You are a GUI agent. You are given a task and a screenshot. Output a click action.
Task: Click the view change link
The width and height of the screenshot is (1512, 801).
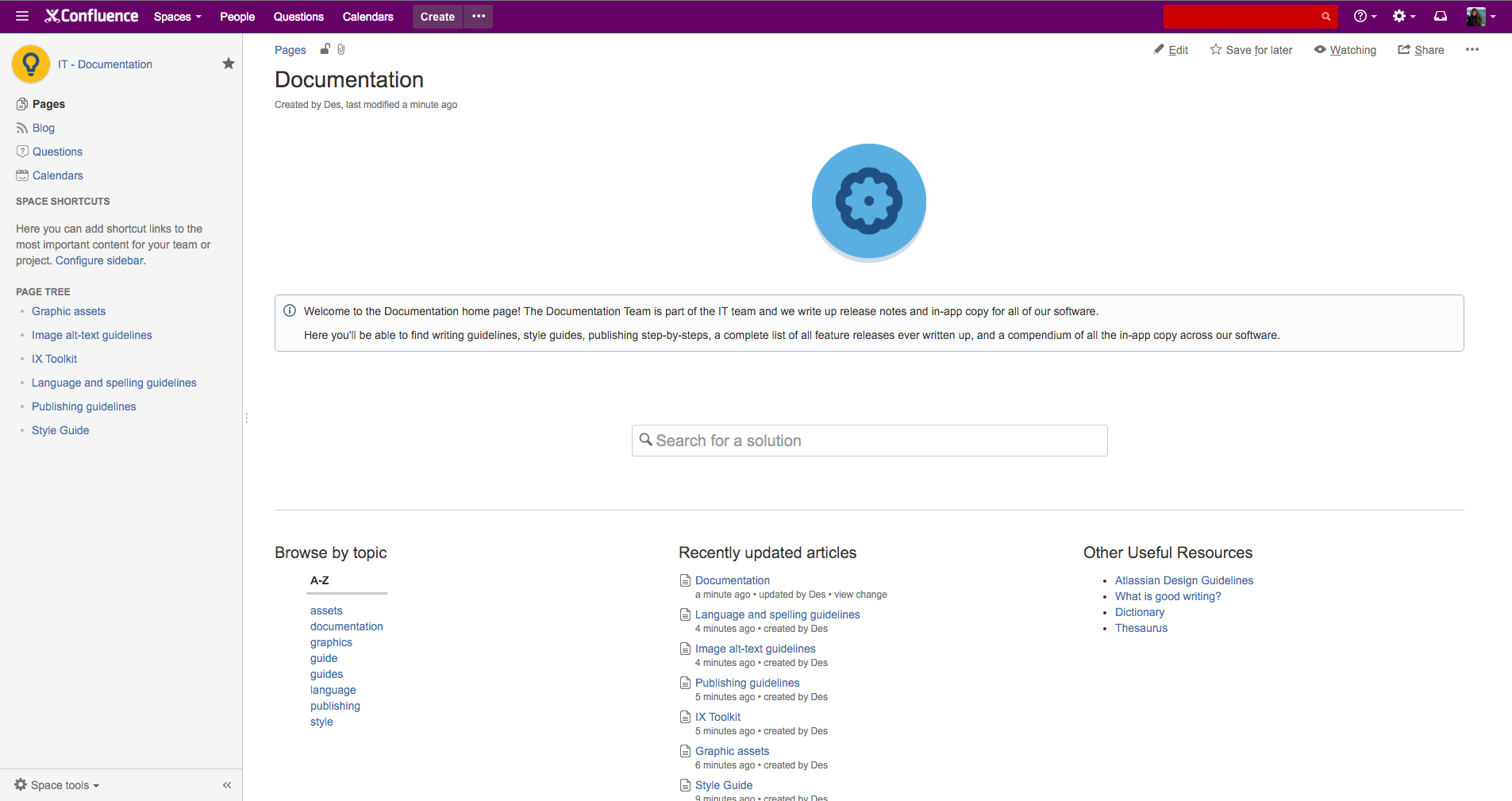(x=860, y=595)
